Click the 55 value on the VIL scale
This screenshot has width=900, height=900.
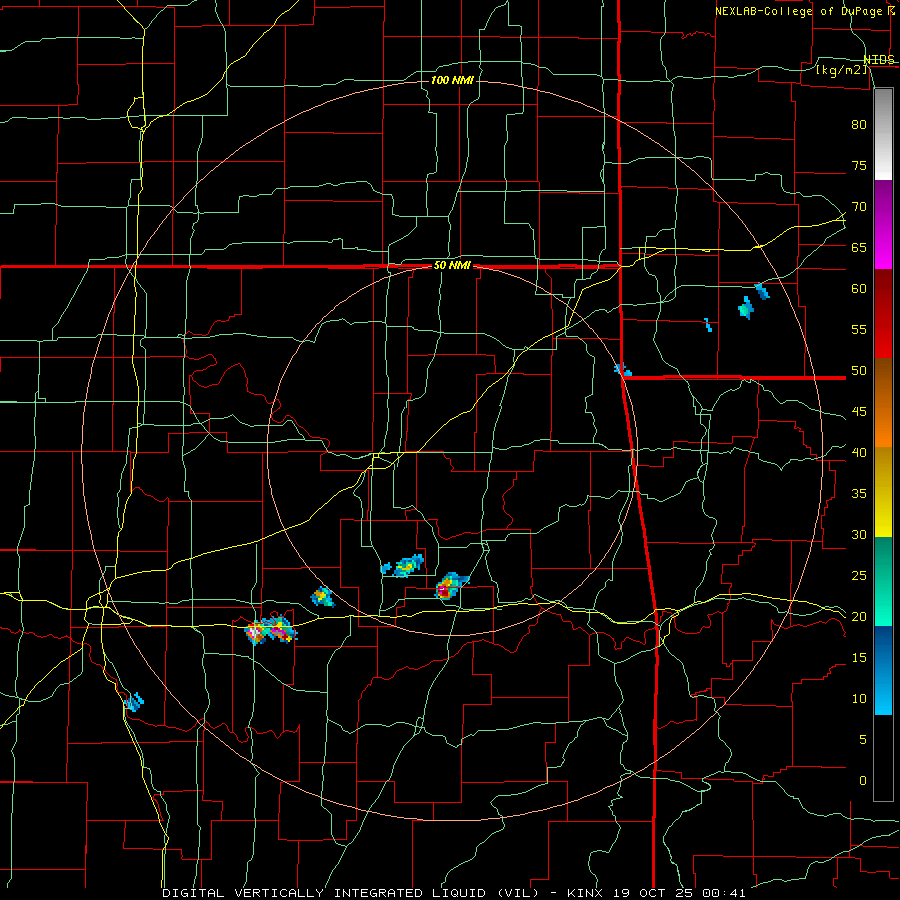click(x=859, y=330)
